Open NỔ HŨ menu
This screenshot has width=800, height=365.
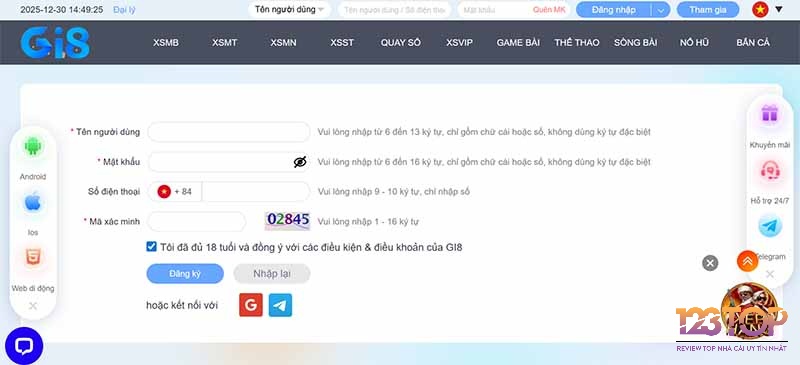pyautogui.click(x=694, y=43)
